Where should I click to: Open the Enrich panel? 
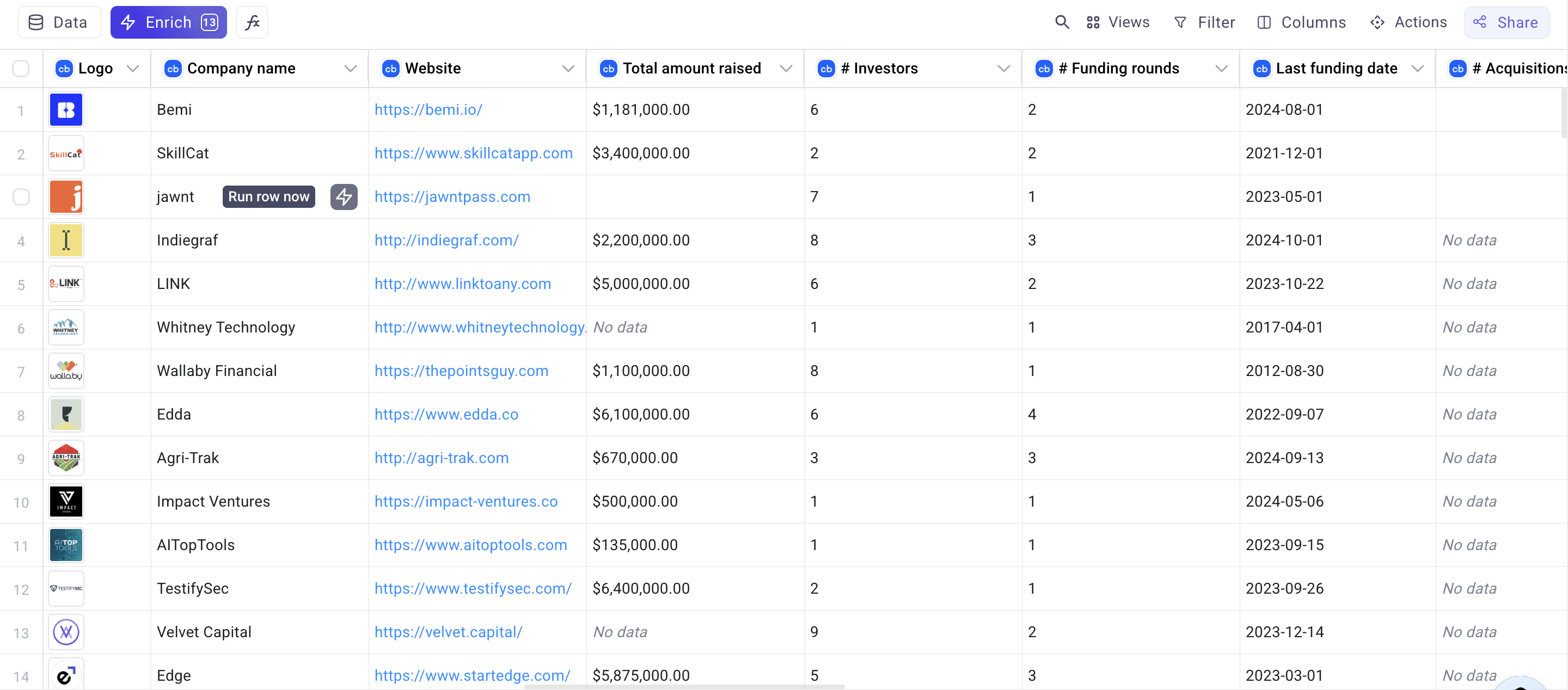tap(169, 22)
